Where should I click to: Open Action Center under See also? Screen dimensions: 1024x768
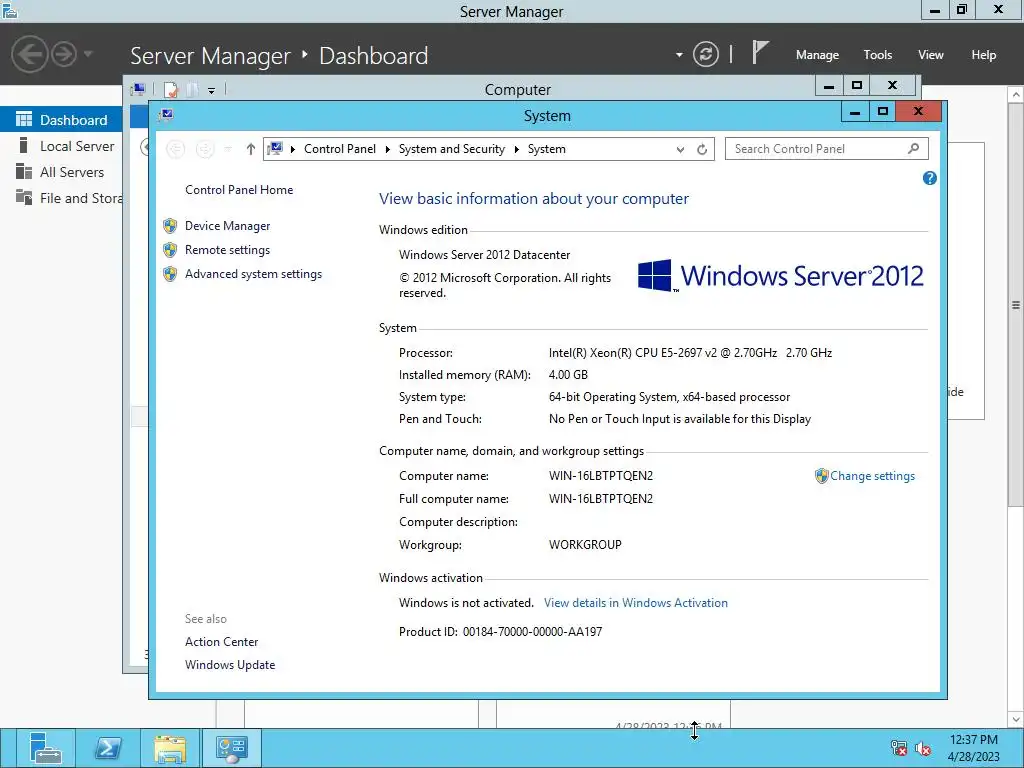[x=221, y=642]
